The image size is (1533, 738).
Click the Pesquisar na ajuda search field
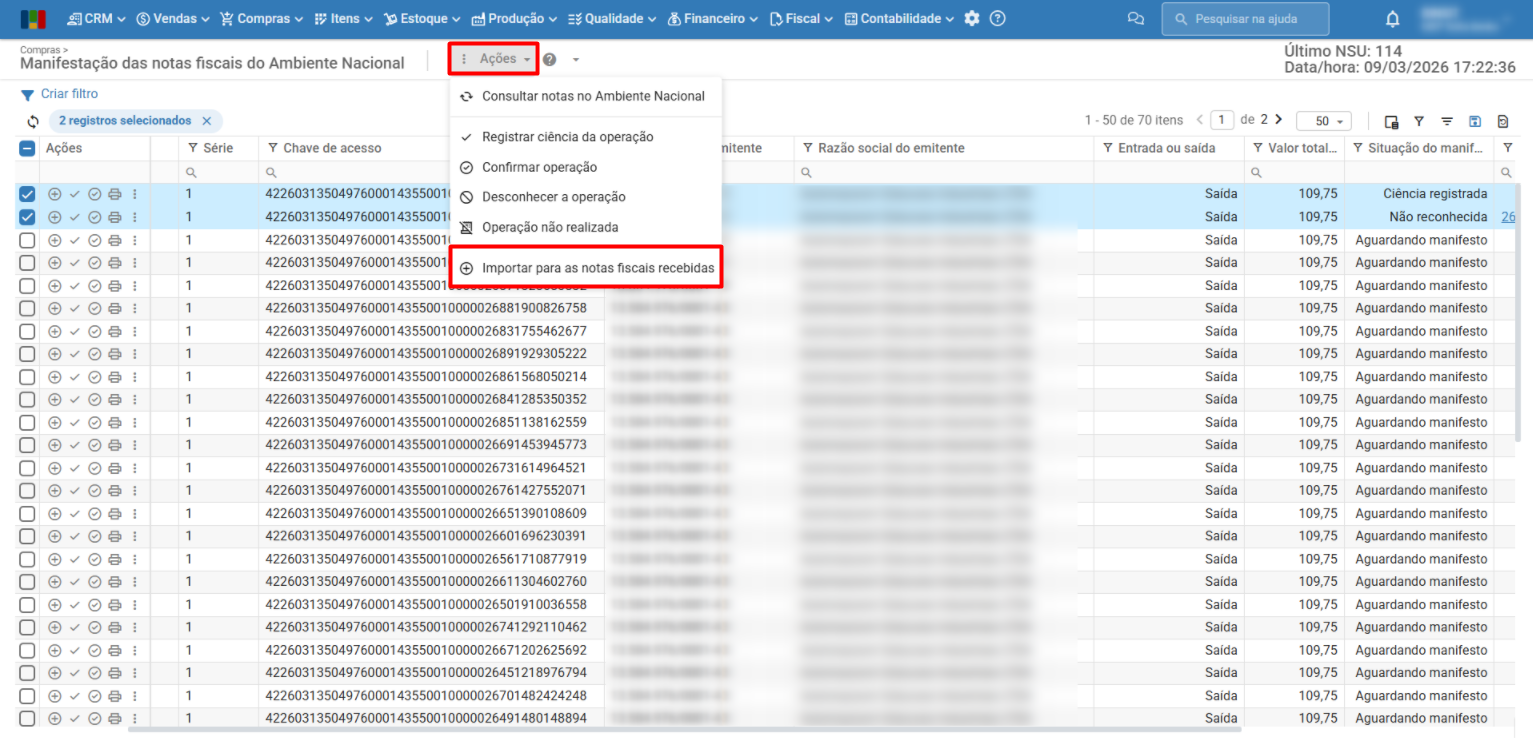tap(1245, 19)
